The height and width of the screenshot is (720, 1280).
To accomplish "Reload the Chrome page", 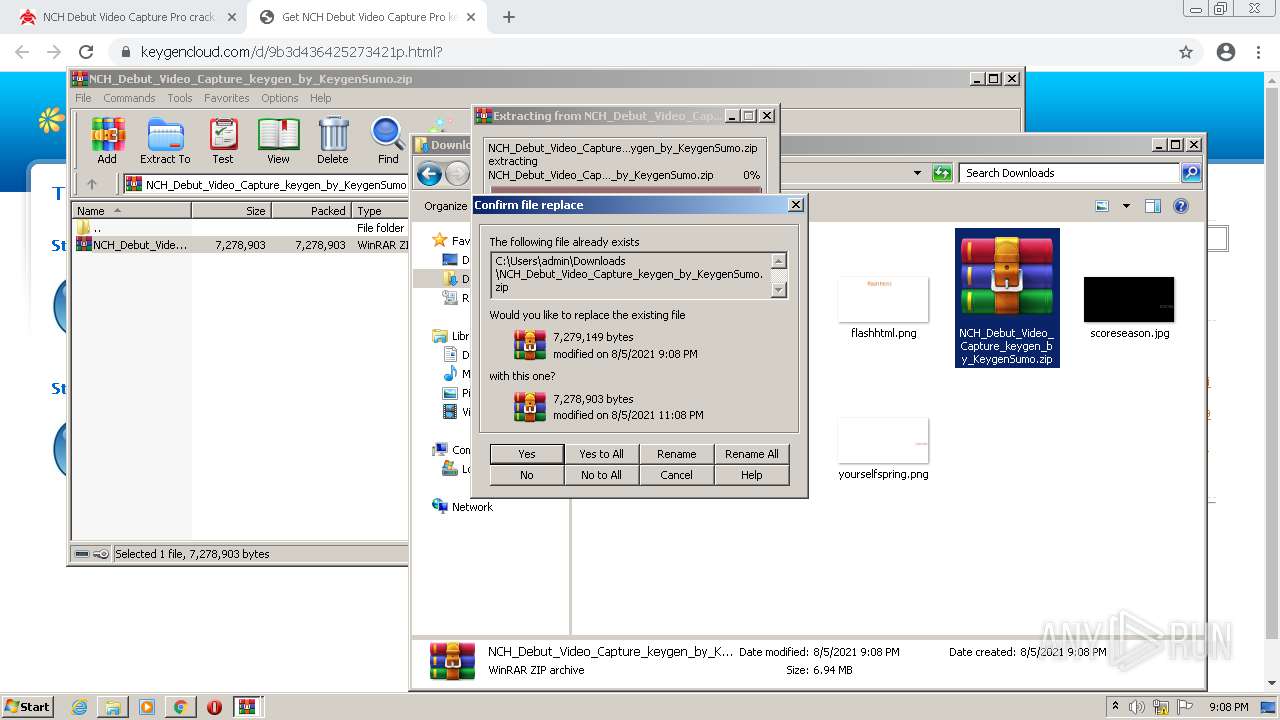I will point(86,52).
